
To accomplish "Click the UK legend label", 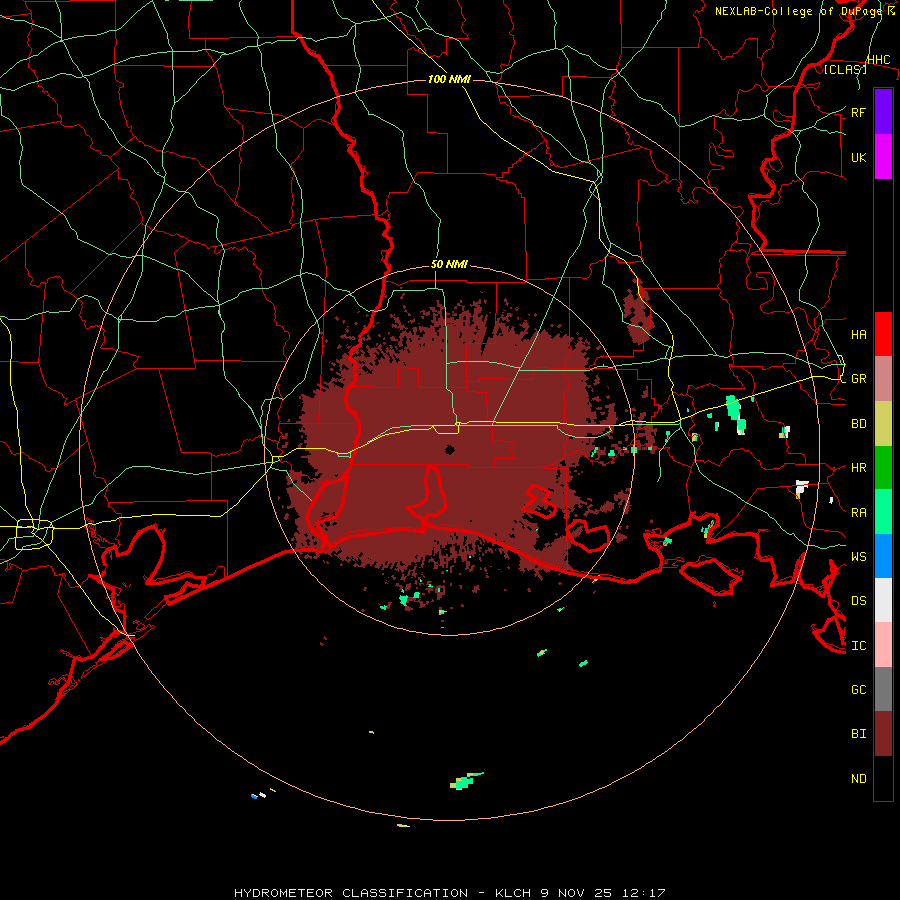I will (858, 157).
